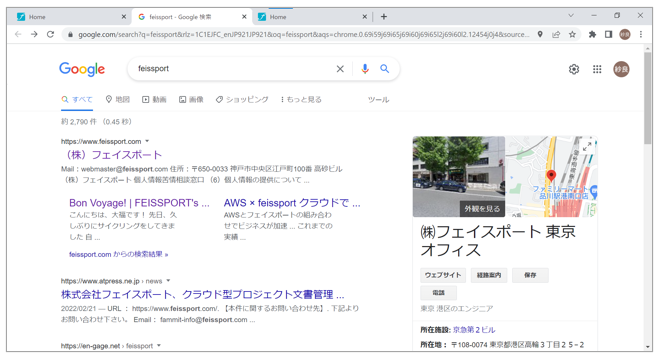Click the ウェブサイト button in panel

pos(443,275)
